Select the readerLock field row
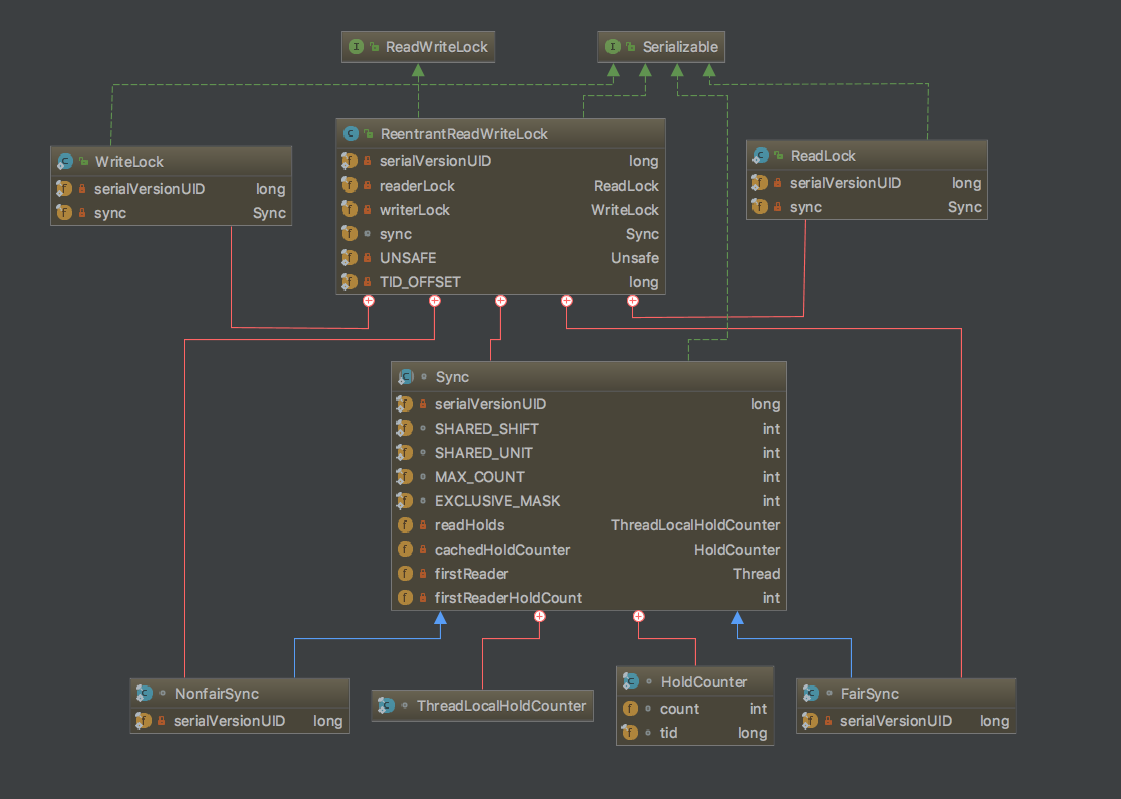 (x=500, y=186)
